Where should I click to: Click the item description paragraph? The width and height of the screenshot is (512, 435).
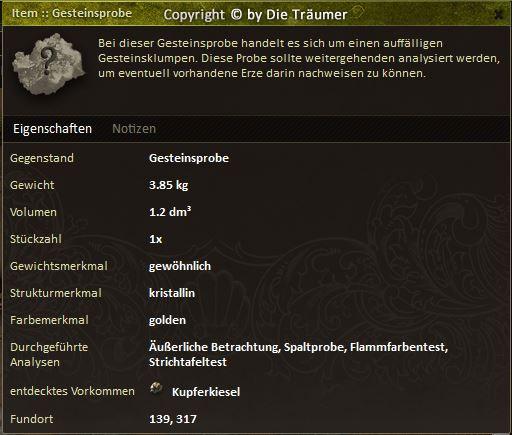coord(299,58)
